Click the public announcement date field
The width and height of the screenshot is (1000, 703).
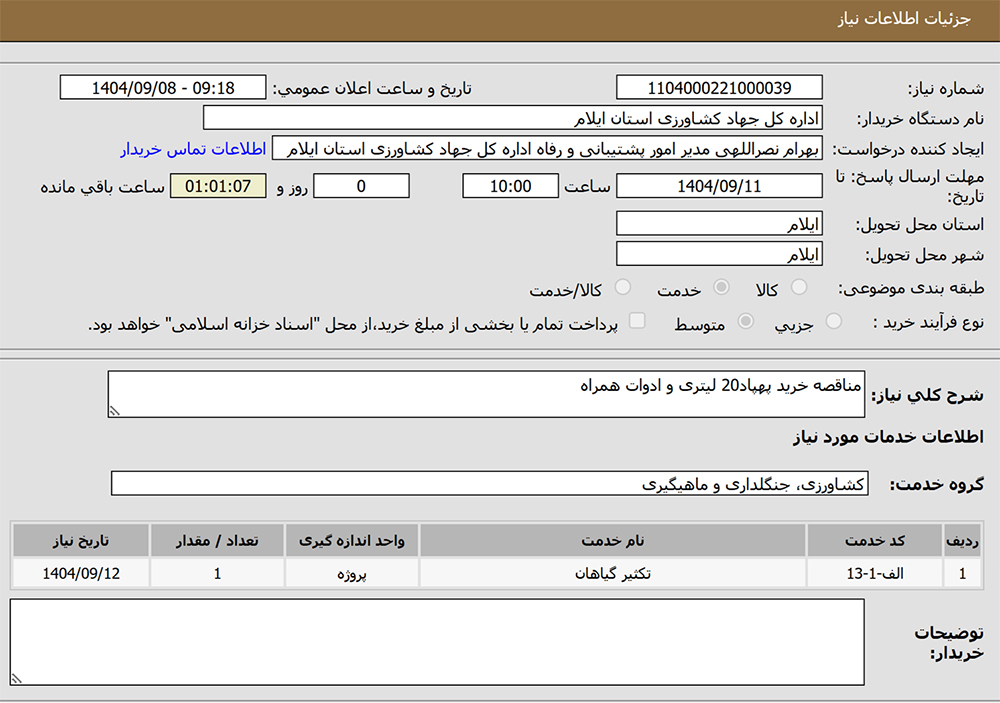coord(163,88)
